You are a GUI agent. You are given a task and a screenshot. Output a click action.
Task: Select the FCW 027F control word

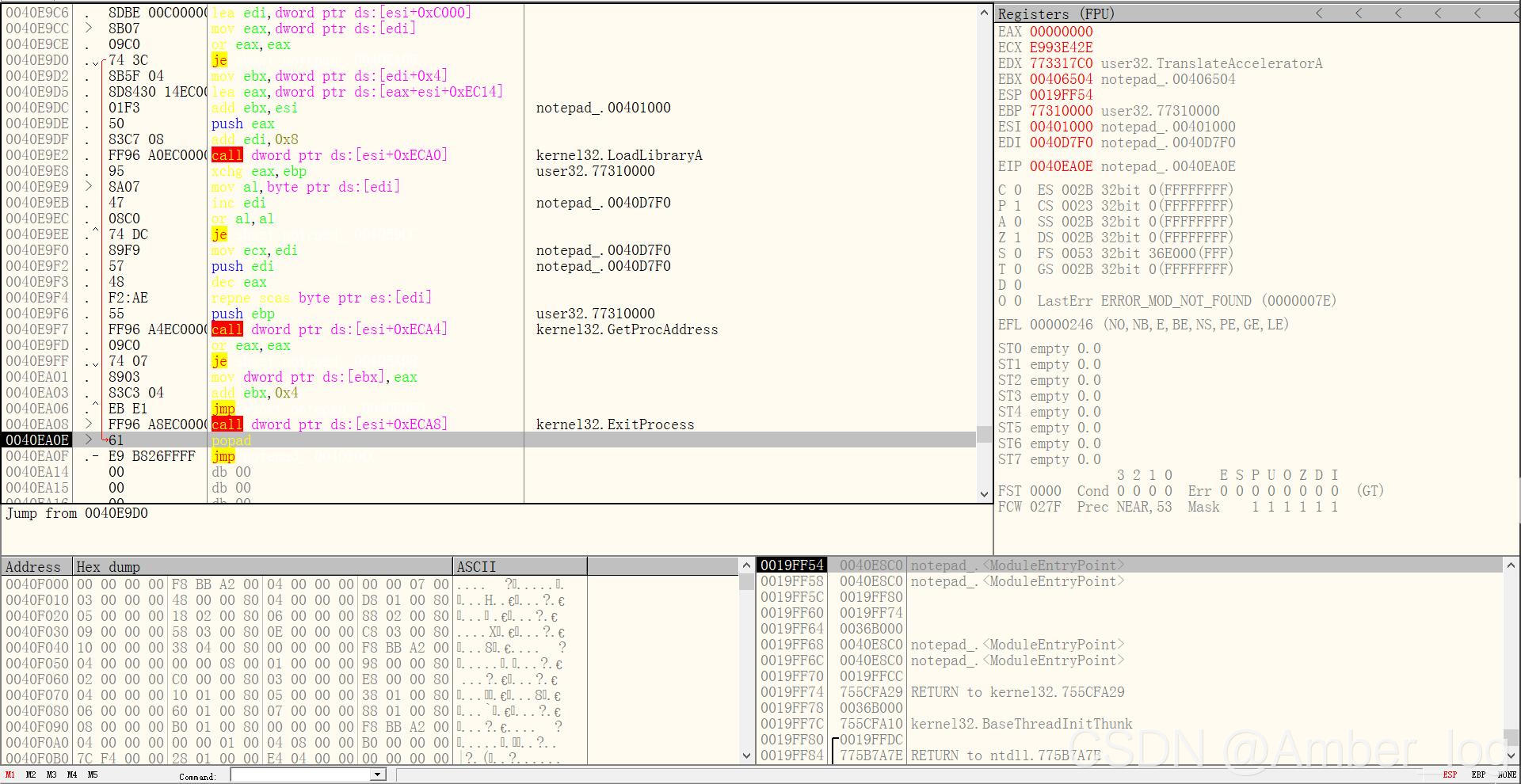[x=1029, y=507]
